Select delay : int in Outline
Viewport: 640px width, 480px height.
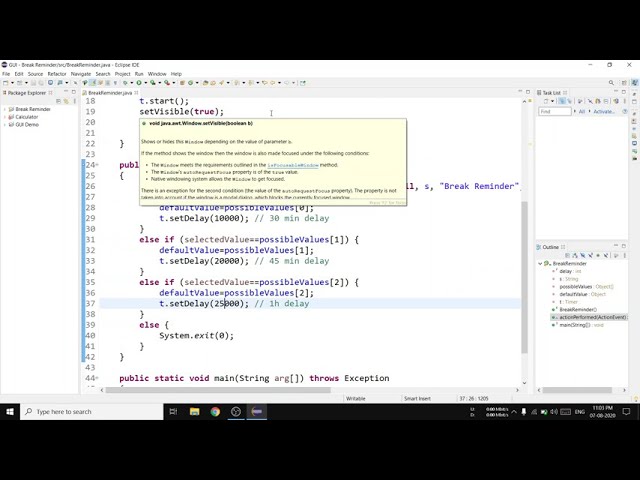coord(570,271)
